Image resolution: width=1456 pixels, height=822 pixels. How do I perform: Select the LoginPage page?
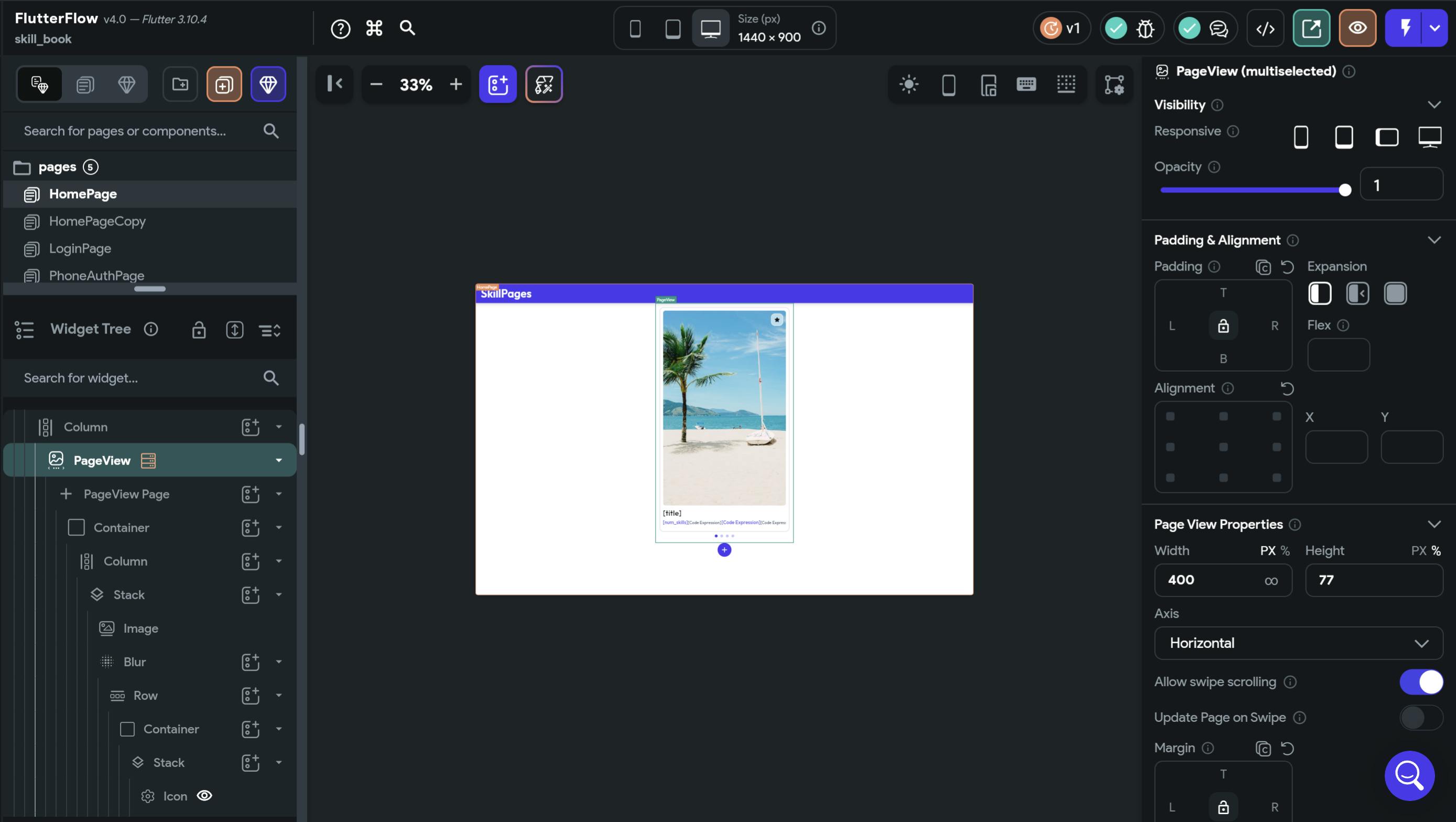coord(80,248)
